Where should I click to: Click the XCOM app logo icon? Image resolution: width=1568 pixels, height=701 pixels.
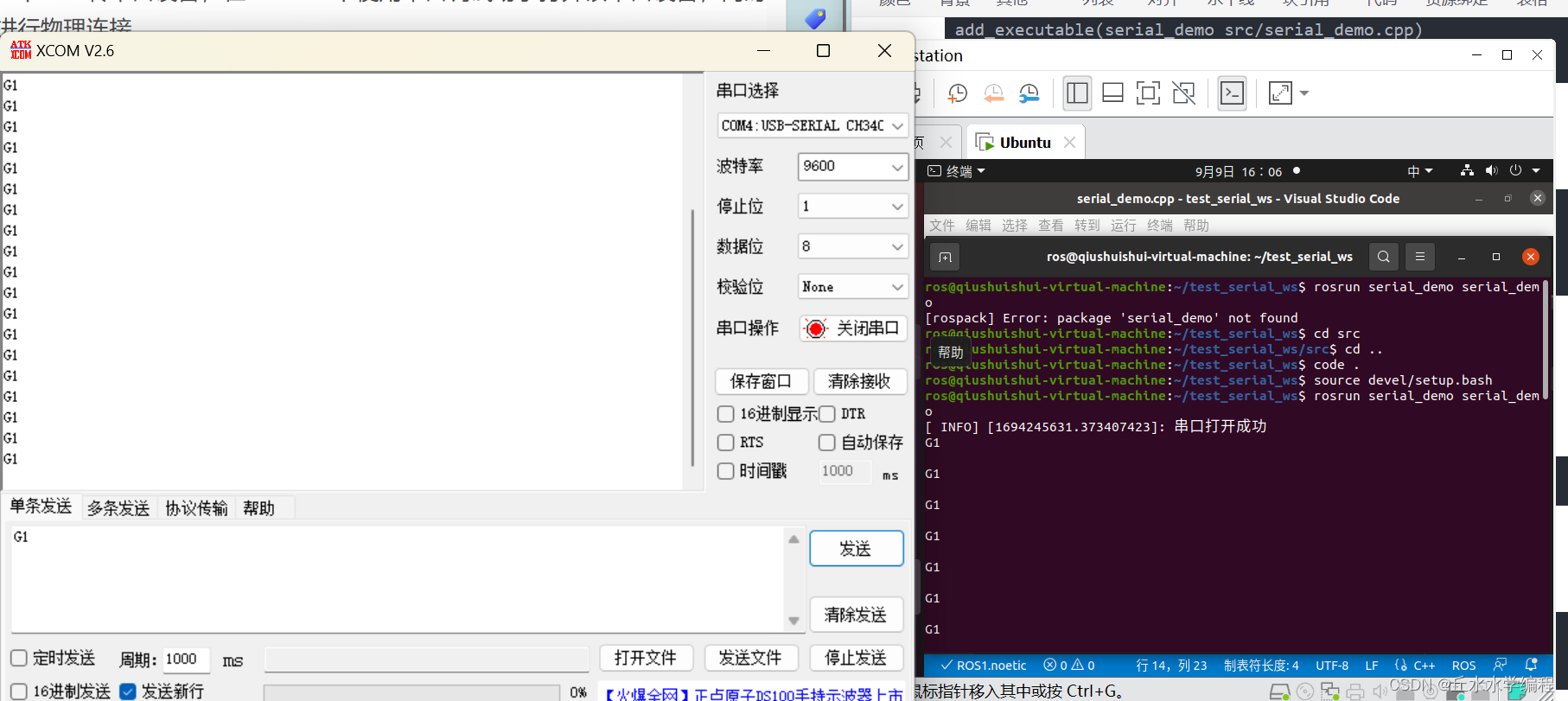click(x=21, y=50)
